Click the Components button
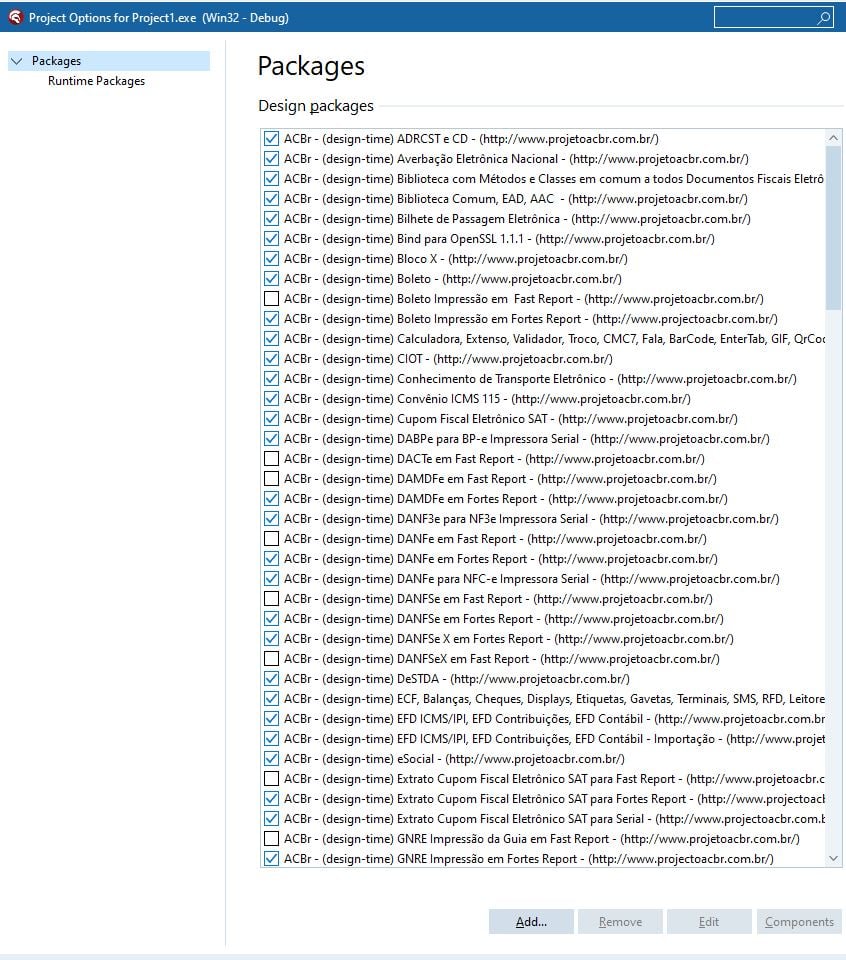Image resolution: width=846 pixels, height=960 pixels. coord(799,921)
